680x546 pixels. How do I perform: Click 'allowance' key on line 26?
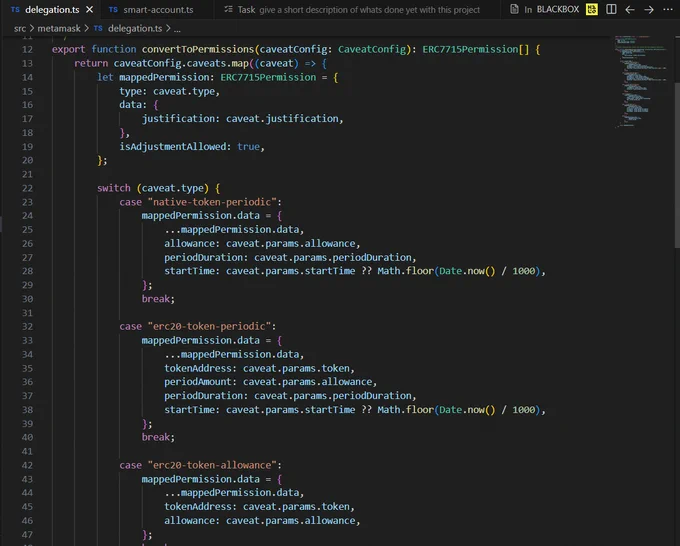coord(190,244)
